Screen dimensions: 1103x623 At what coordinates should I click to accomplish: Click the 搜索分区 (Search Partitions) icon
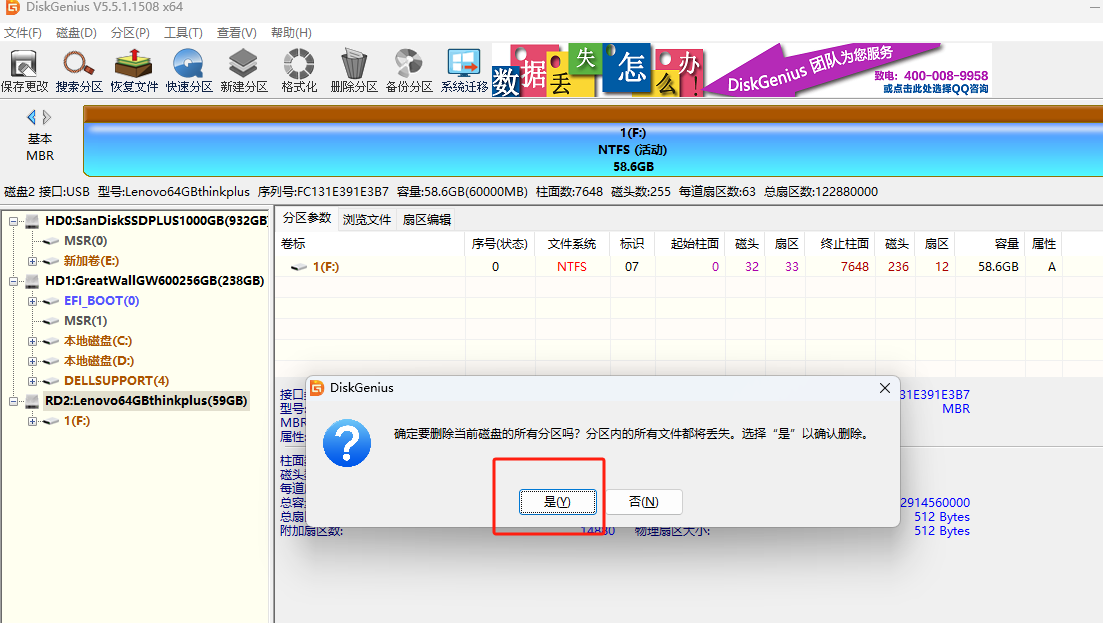(x=79, y=70)
